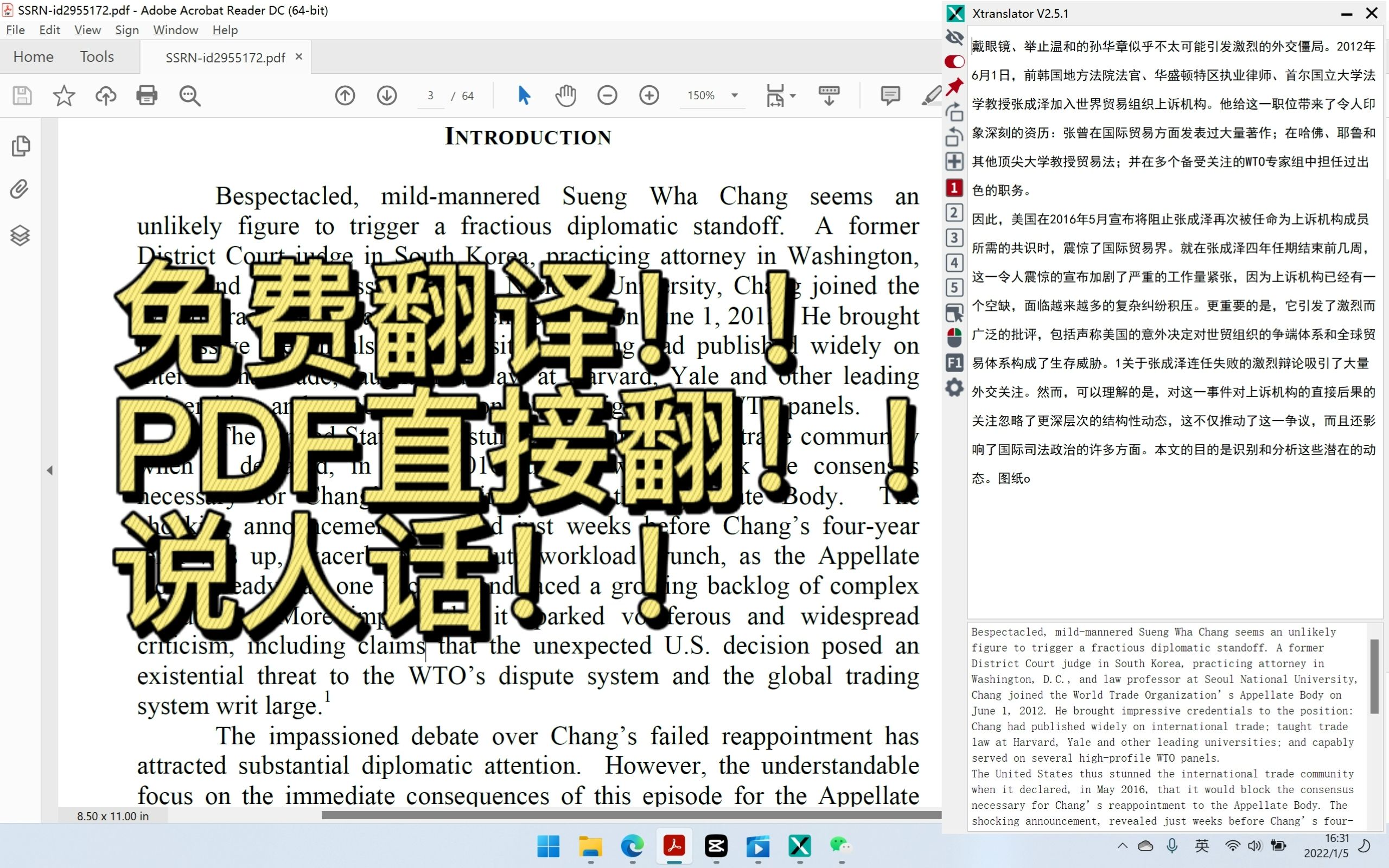Viewport: 1389px width, 868px height.
Task: Switch to the Tools tab
Action: [97, 56]
